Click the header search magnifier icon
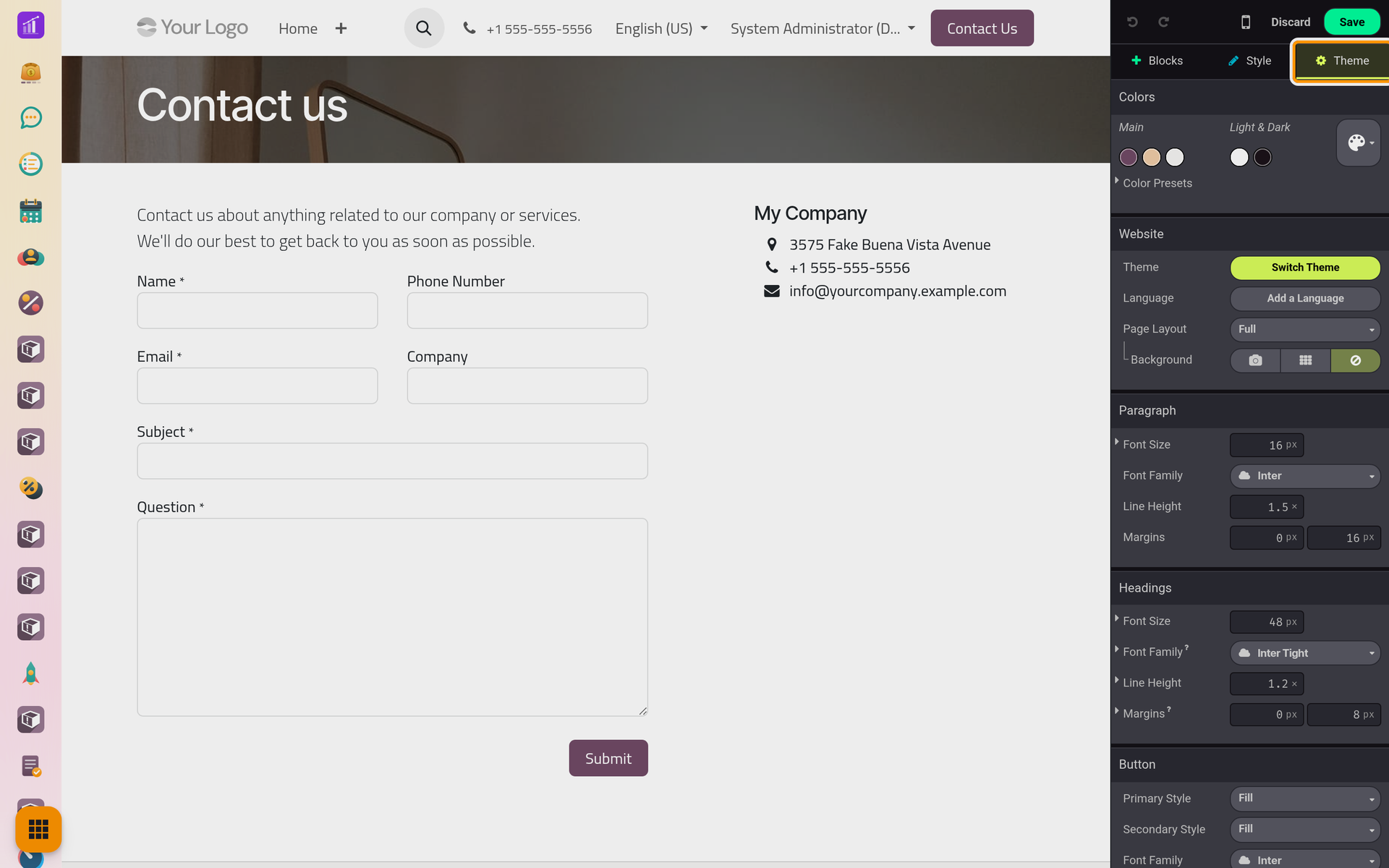Image resolution: width=1389 pixels, height=868 pixels. 424,28
